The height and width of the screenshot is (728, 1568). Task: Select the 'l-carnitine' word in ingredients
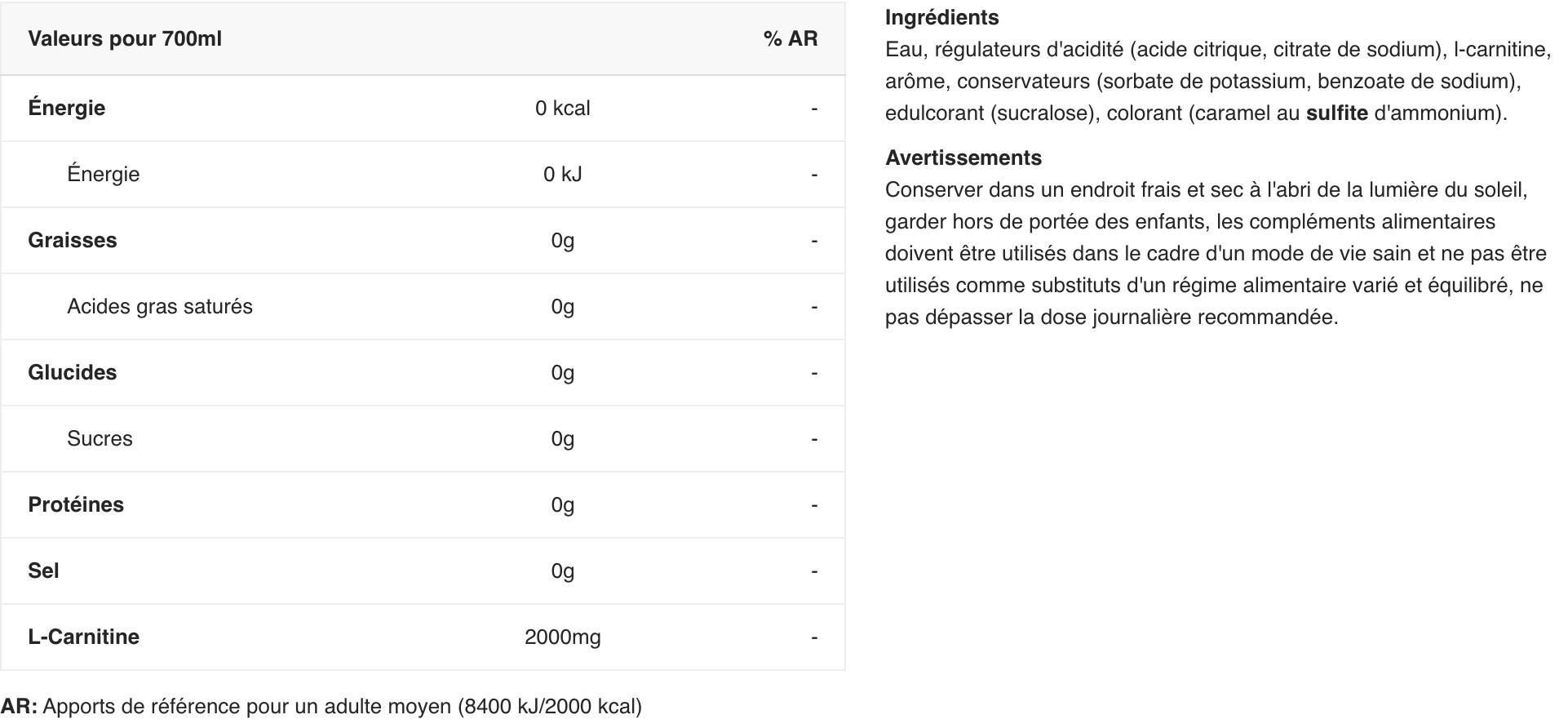1502,50
